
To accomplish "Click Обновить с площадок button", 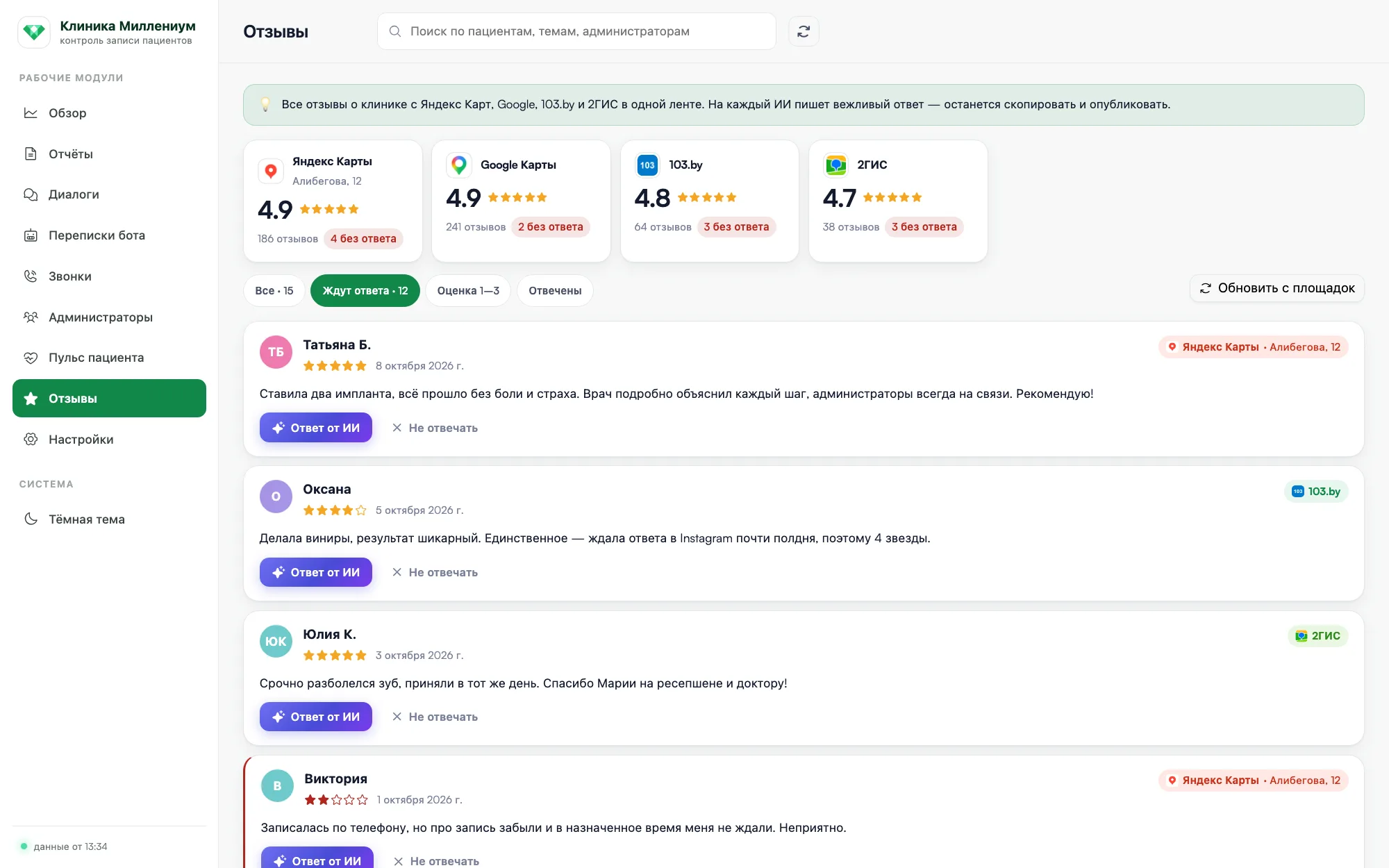I will (1277, 288).
